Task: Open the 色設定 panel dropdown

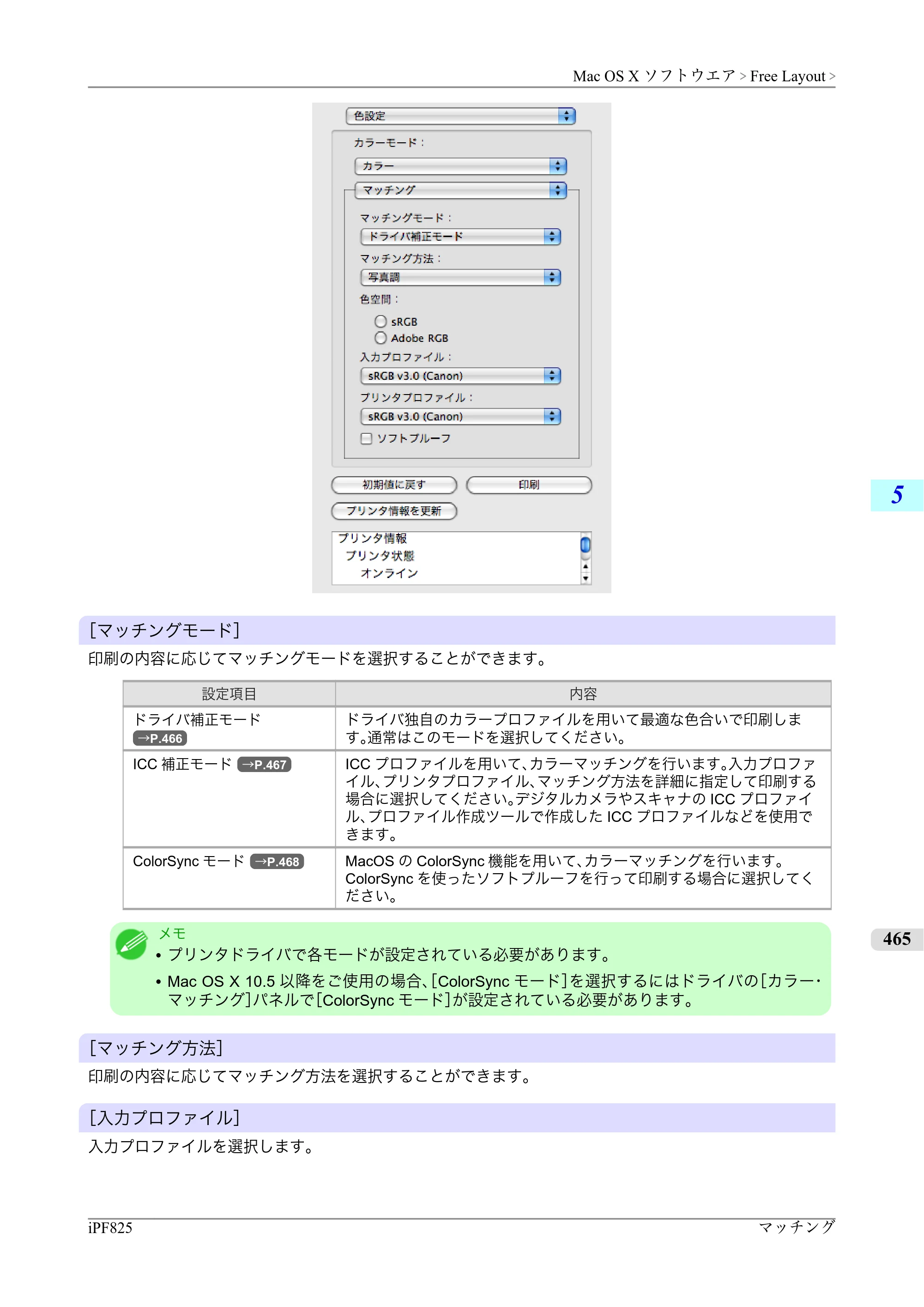Action: tap(460, 116)
